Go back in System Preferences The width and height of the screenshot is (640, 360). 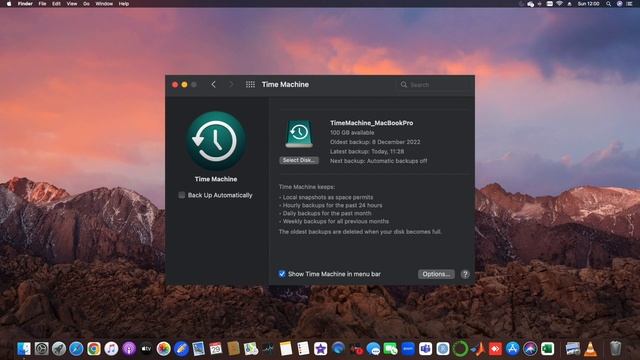pos(213,84)
